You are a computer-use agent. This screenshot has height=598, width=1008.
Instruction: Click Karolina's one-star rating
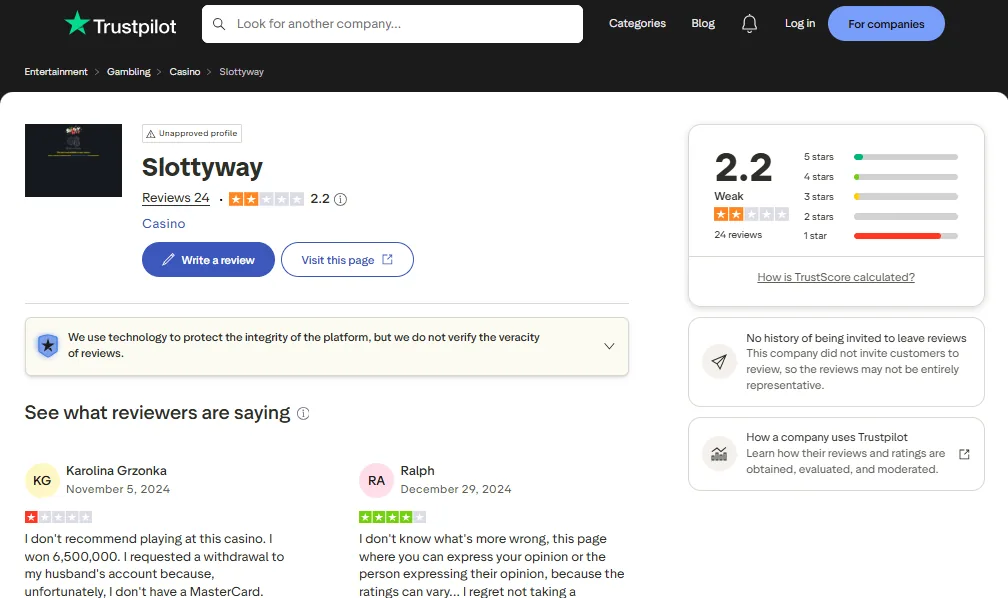click(58, 517)
